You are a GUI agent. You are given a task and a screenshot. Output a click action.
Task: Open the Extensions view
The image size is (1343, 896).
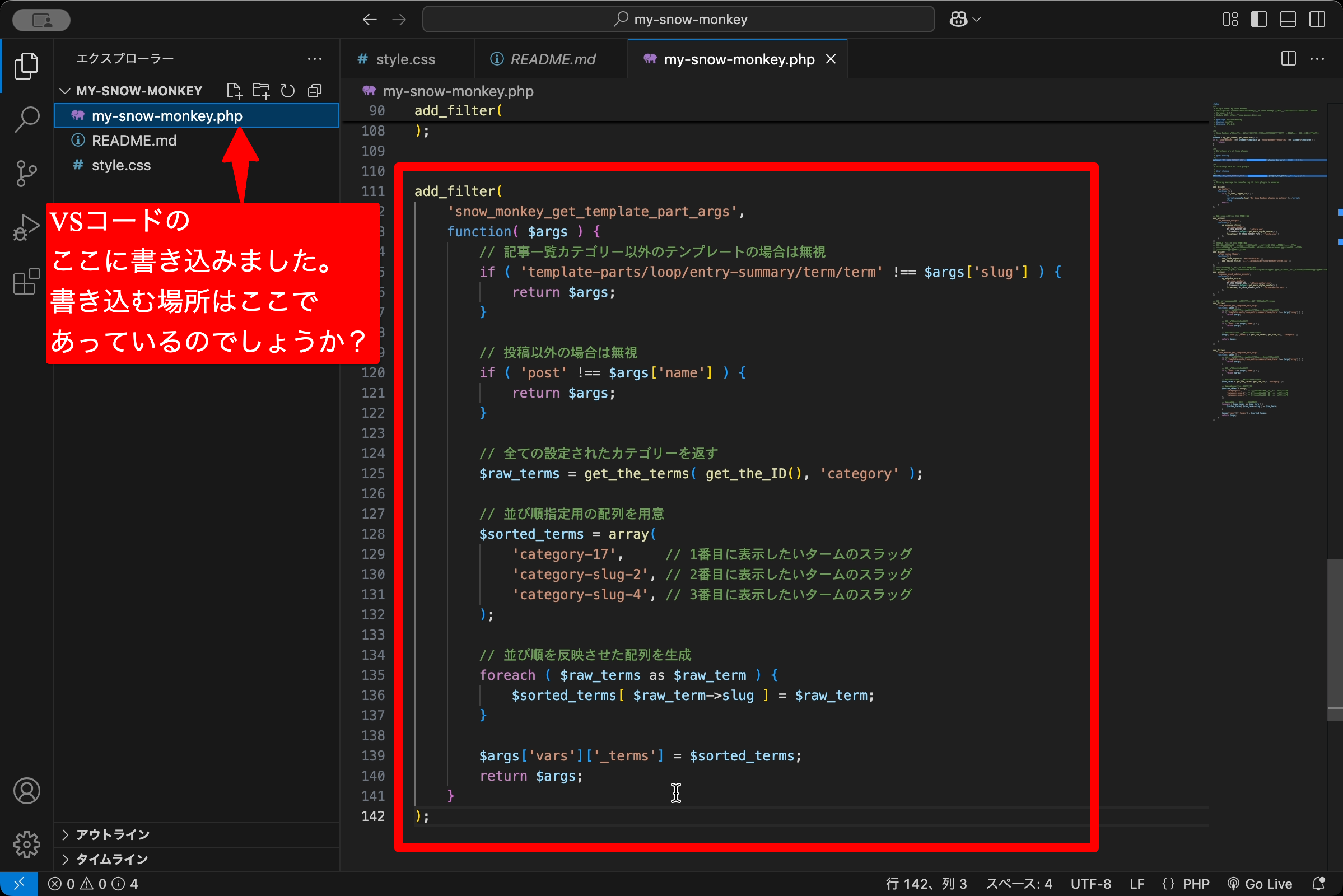(x=26, y=281)
